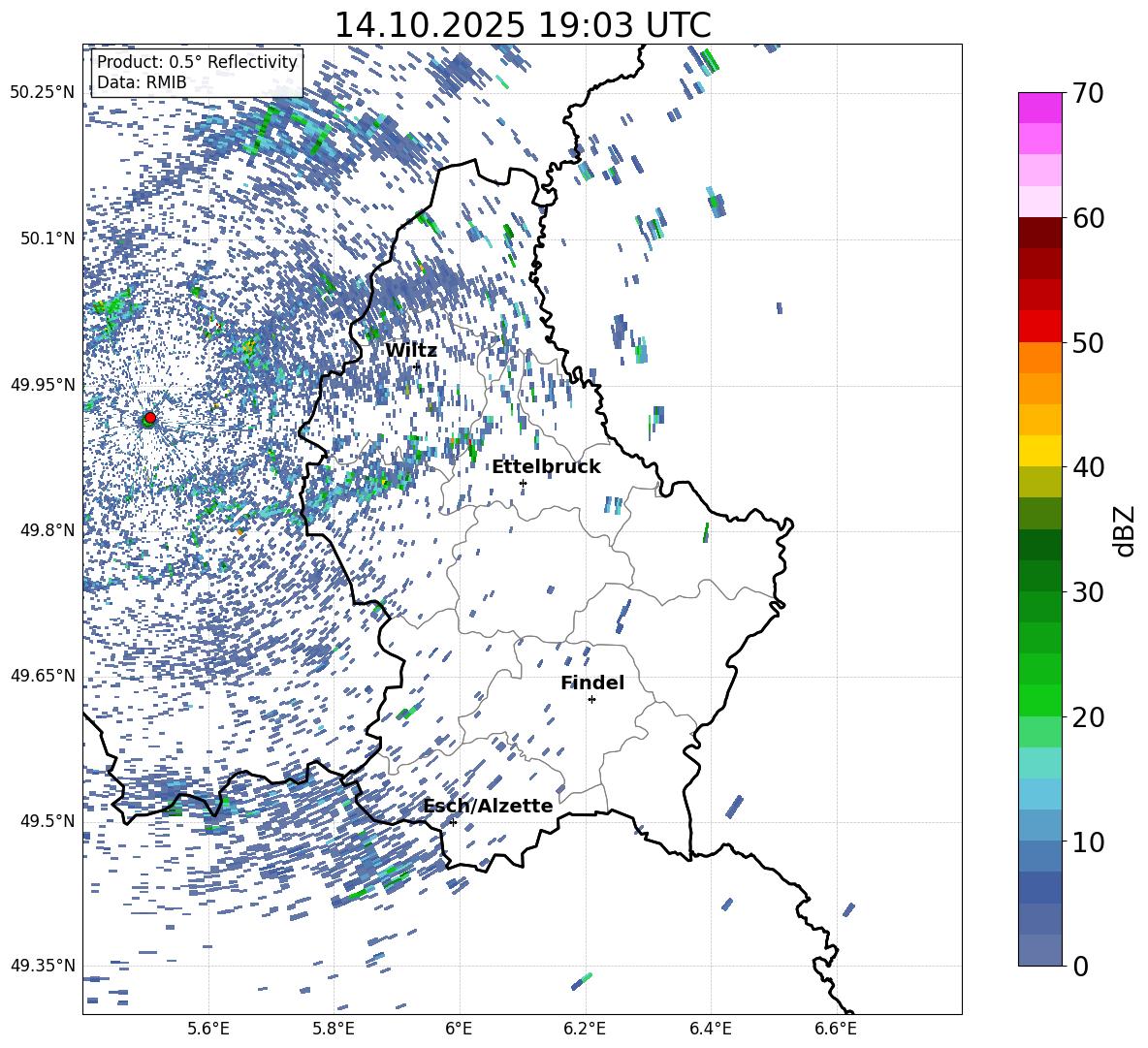
Task: Click the dBZ colorbar axis label
Action: coord(1126,530)
